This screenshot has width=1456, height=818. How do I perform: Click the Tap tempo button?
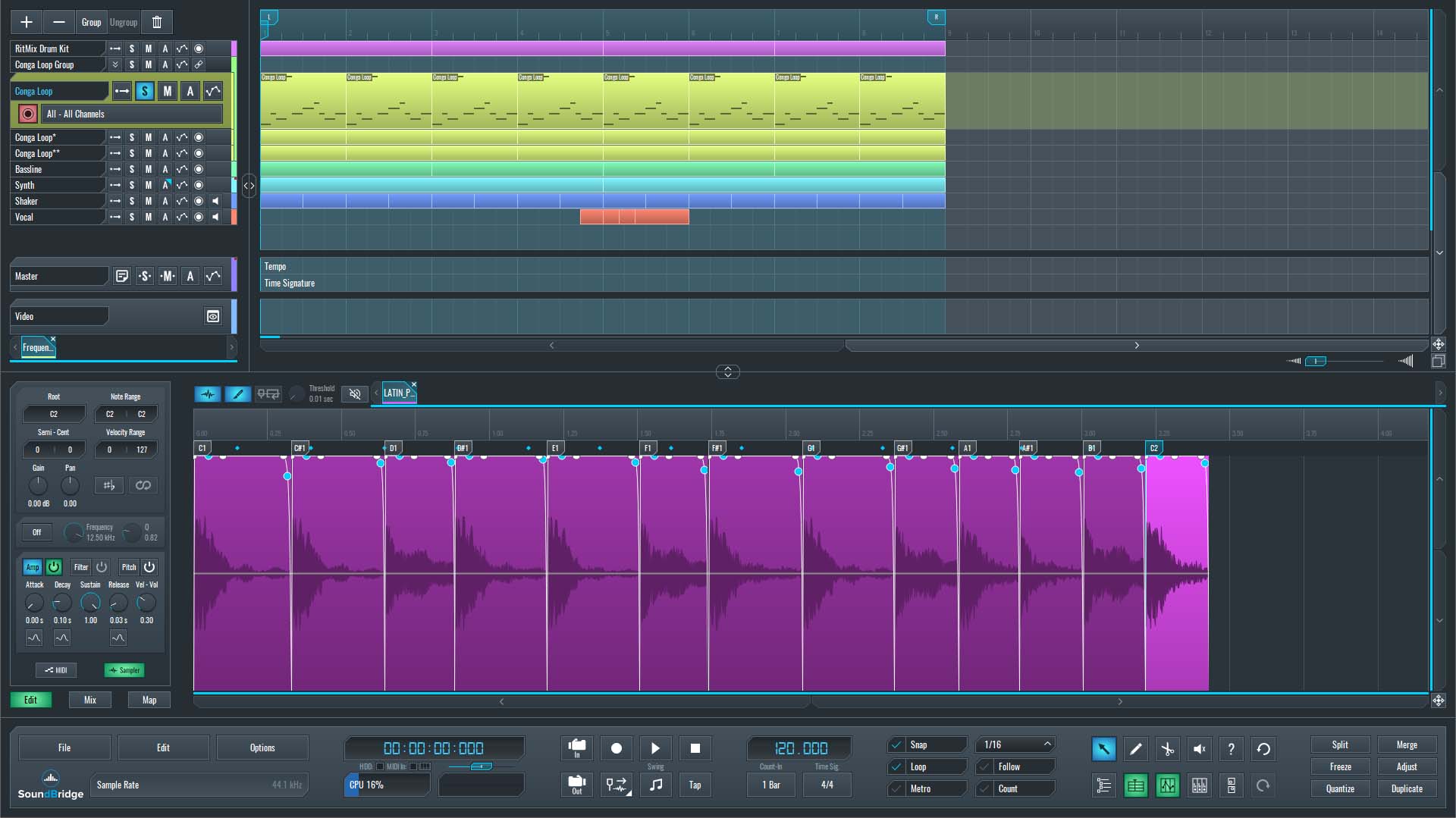click(x=695, y=785)
